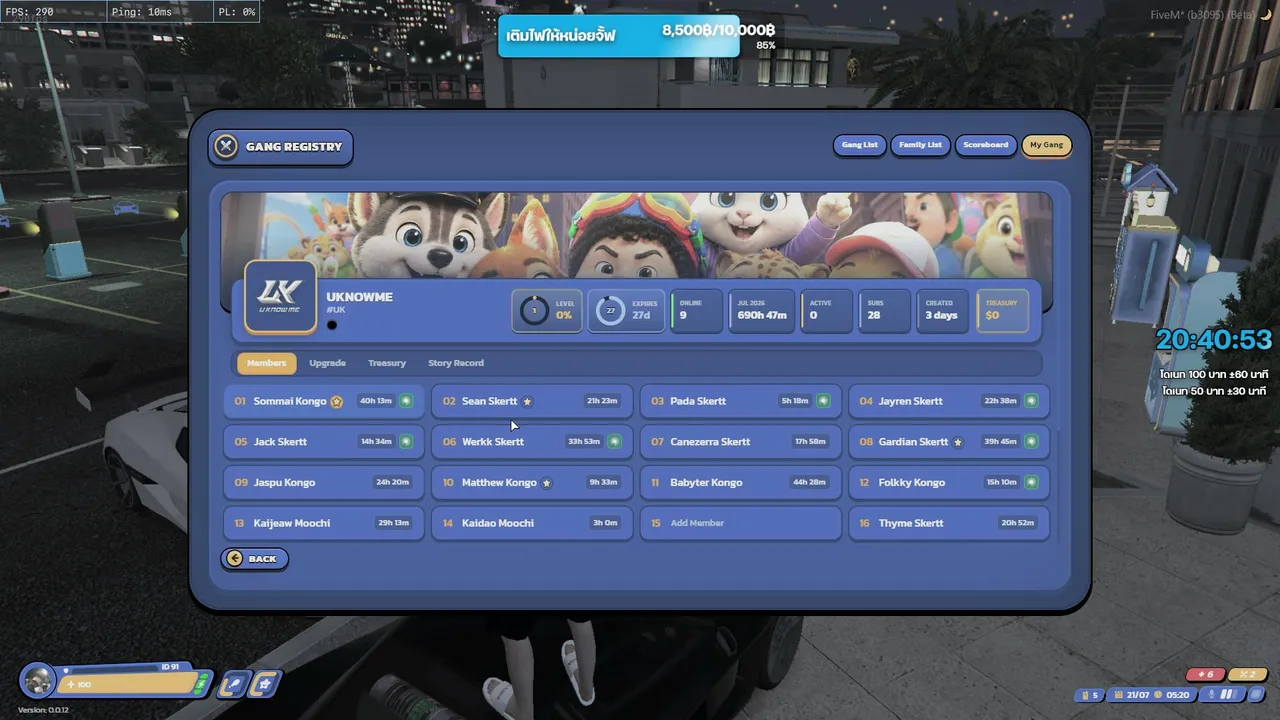The image size is (1280, 720).
Task: Select member Sean Skertt
Action: coord(532,401)
